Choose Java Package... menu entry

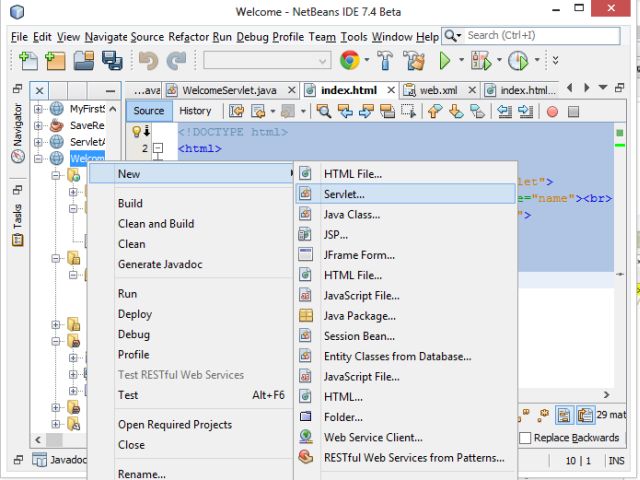[x=406, y=316]
